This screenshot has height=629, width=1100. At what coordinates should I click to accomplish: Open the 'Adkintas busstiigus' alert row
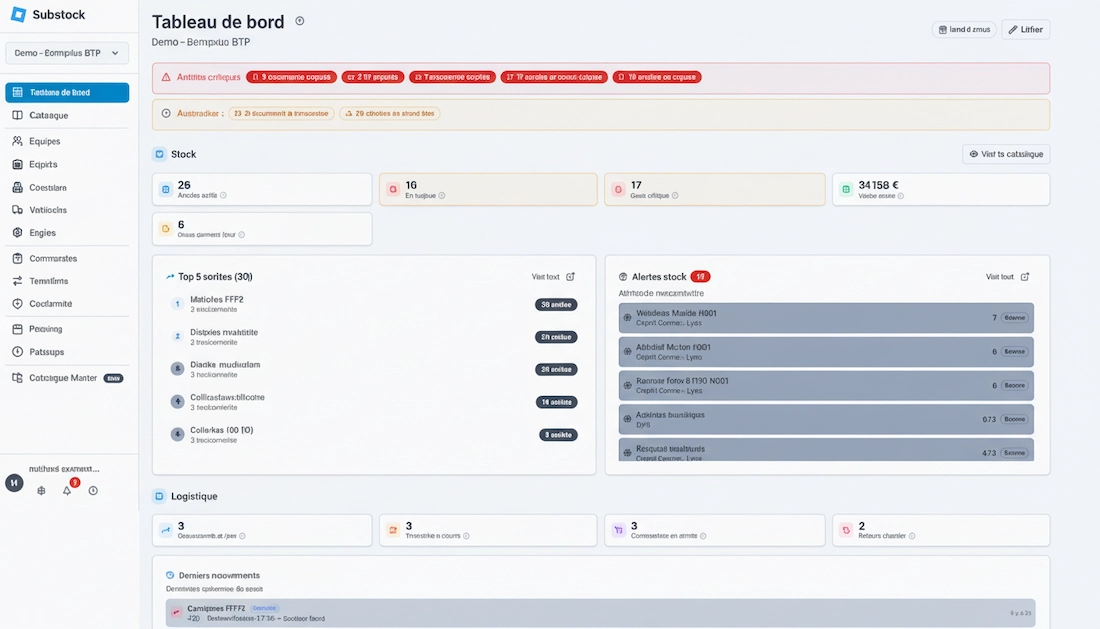pyautogui.click(x=826, y=419)
